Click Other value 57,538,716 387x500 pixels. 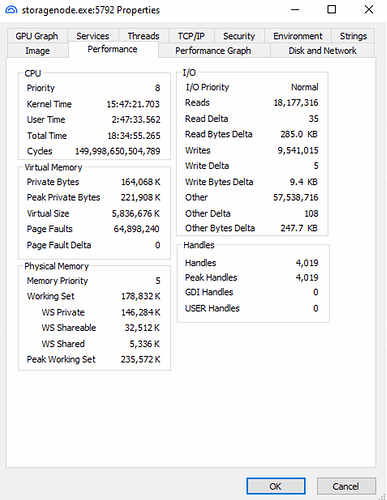[x=296, y=197]
